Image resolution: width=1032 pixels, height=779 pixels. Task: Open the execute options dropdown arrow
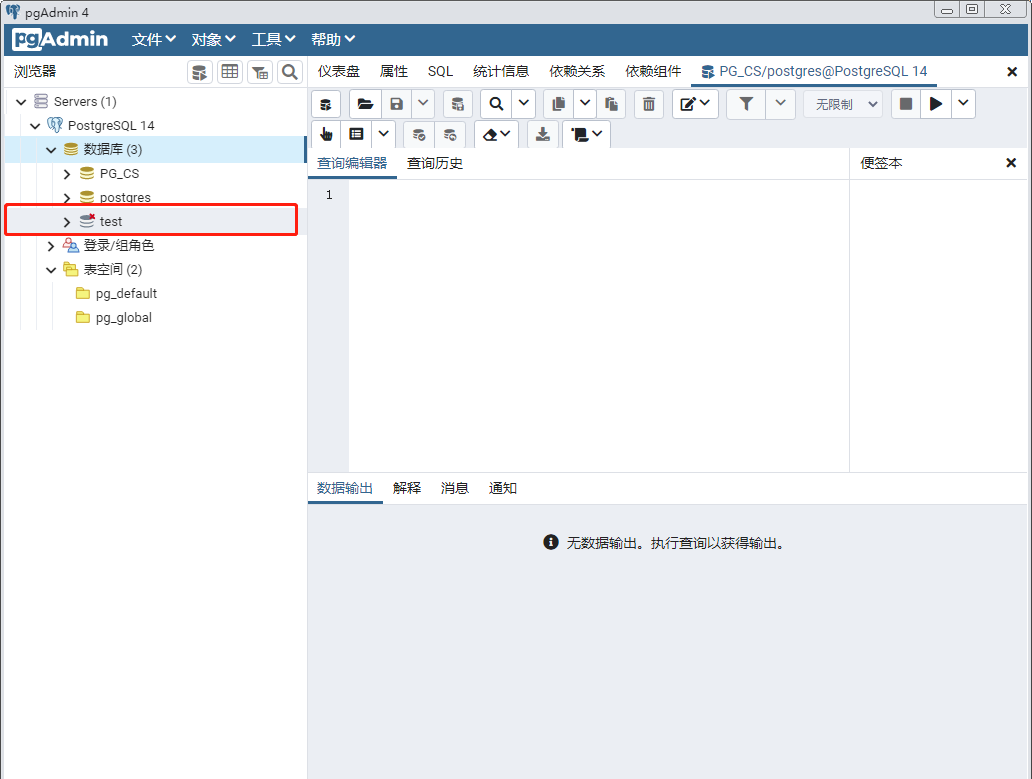(963, 104)
